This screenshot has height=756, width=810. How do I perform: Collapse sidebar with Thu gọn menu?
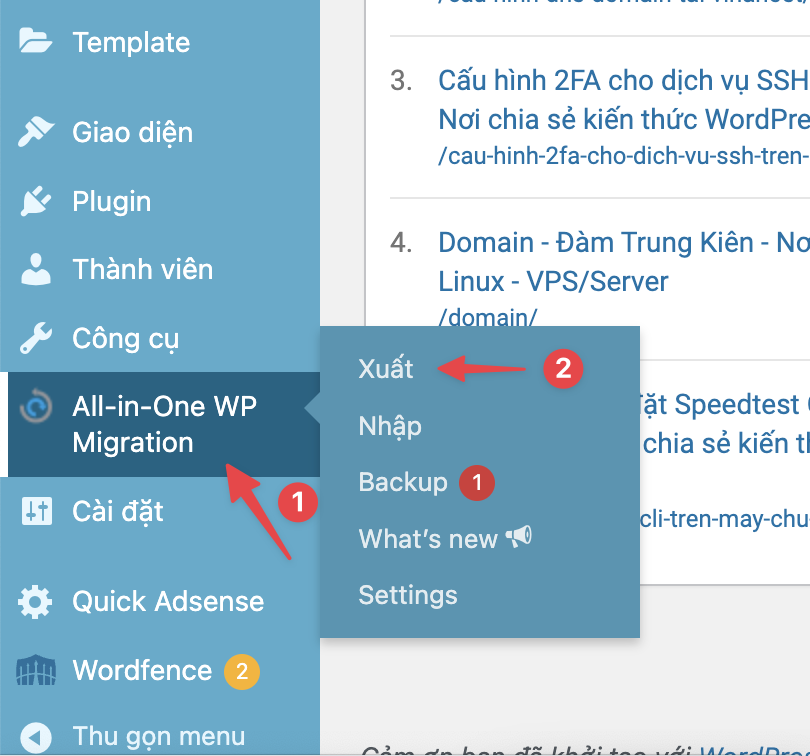pyautogui.click(x=160, y=736)
